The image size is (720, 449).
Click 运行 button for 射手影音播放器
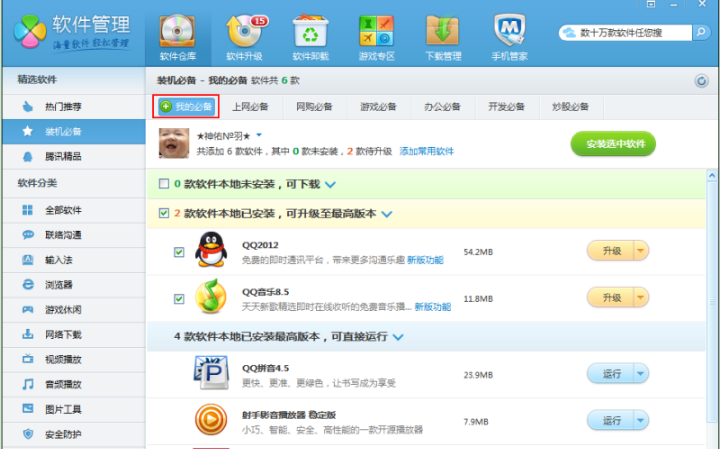click(611, 421)
